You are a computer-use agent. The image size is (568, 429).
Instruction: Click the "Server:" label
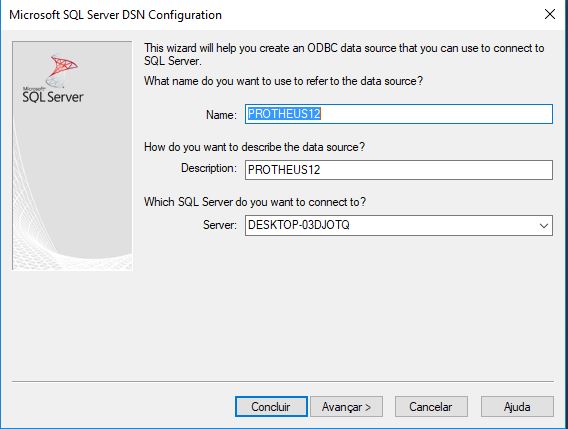[x=220, y=225]
